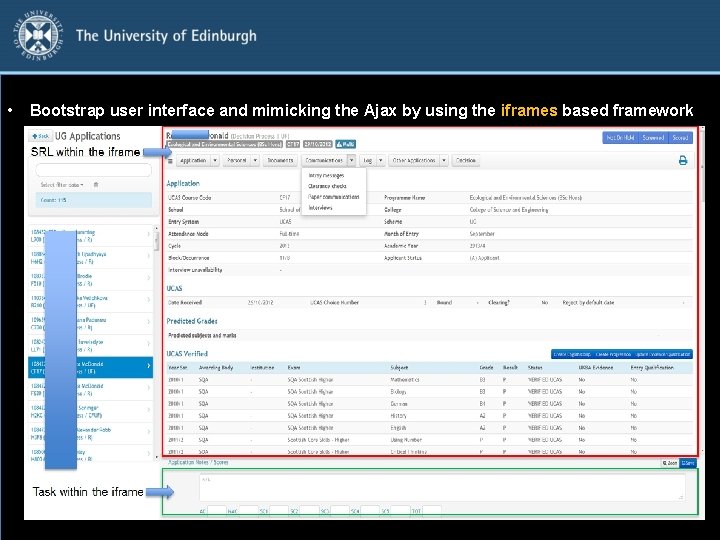Collapse the Communications dropdown arrow
The image size is (720, 540).
[352, 160]
